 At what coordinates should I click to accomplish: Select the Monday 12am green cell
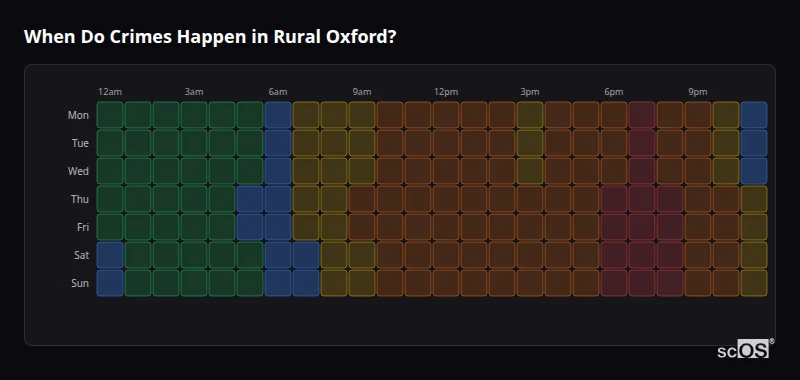pos(110,115)
